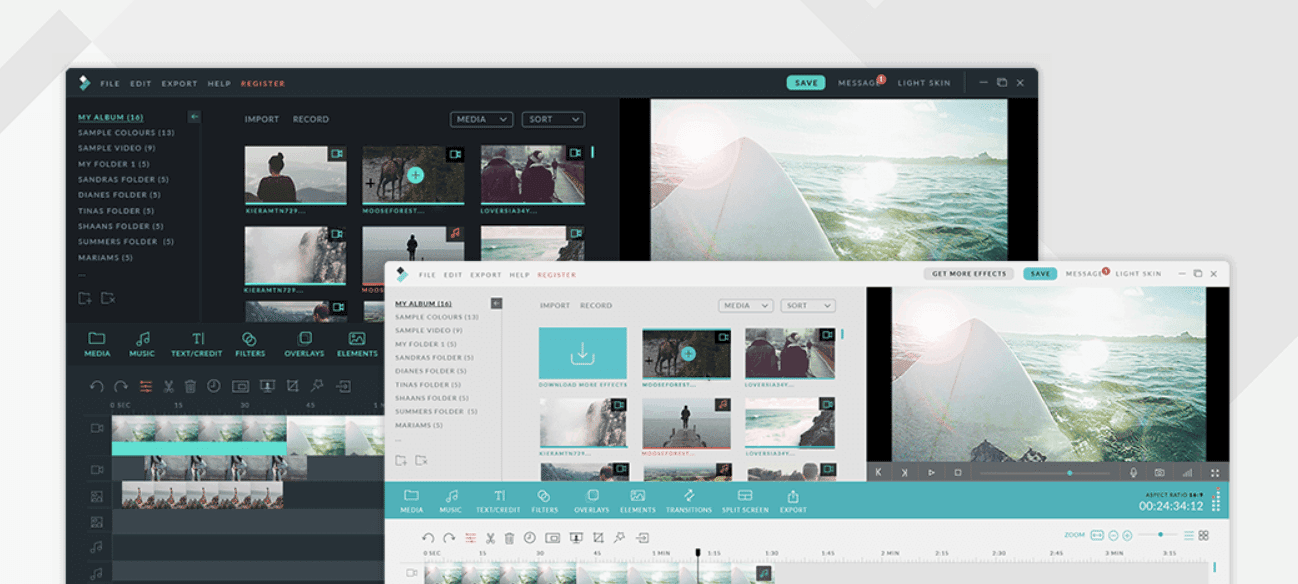Click Undo arrow in light window timeline
1298x584 pixels.
[428, 538]
